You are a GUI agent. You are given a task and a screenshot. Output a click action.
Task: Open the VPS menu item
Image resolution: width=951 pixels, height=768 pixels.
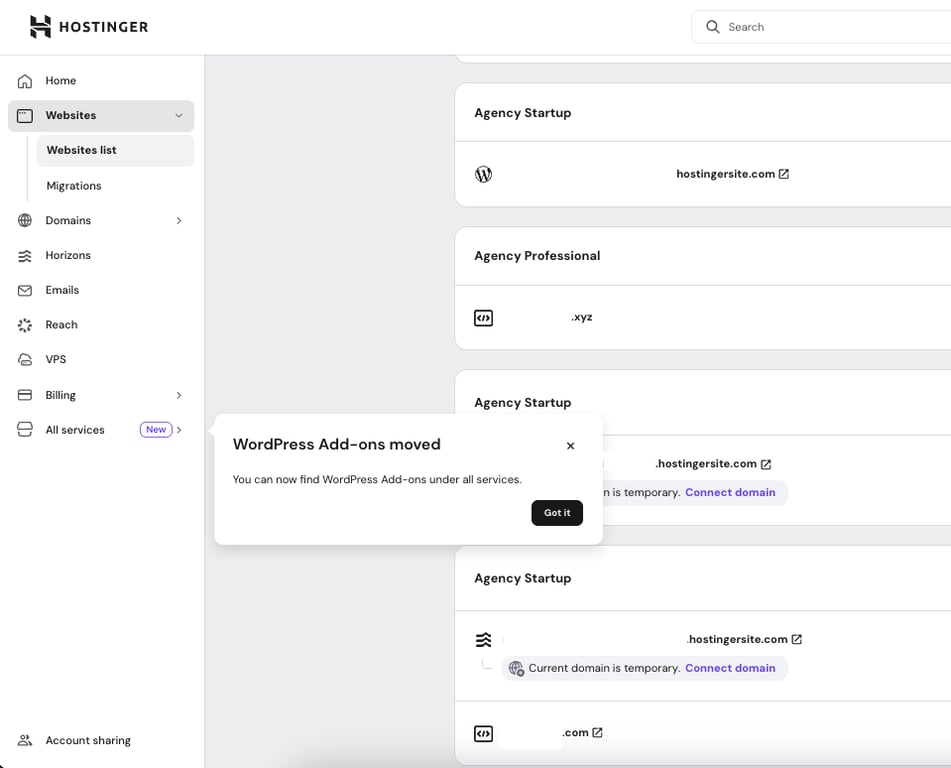[x=101, y=360]
